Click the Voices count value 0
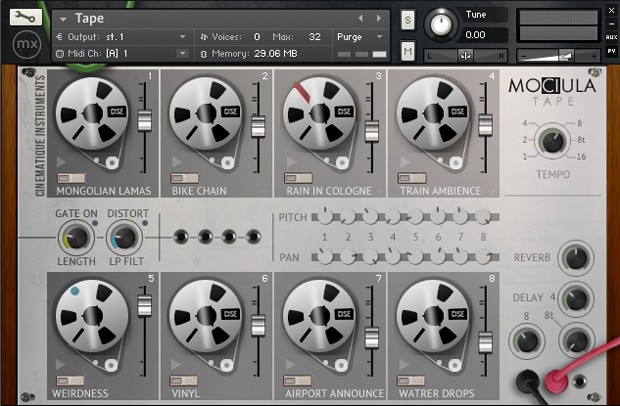620x406 pixels. click(257, 37)
